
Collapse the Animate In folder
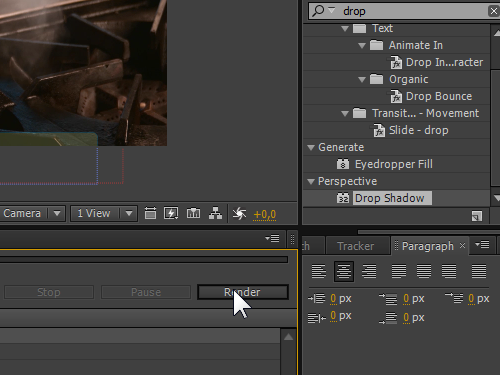[362, 46]
